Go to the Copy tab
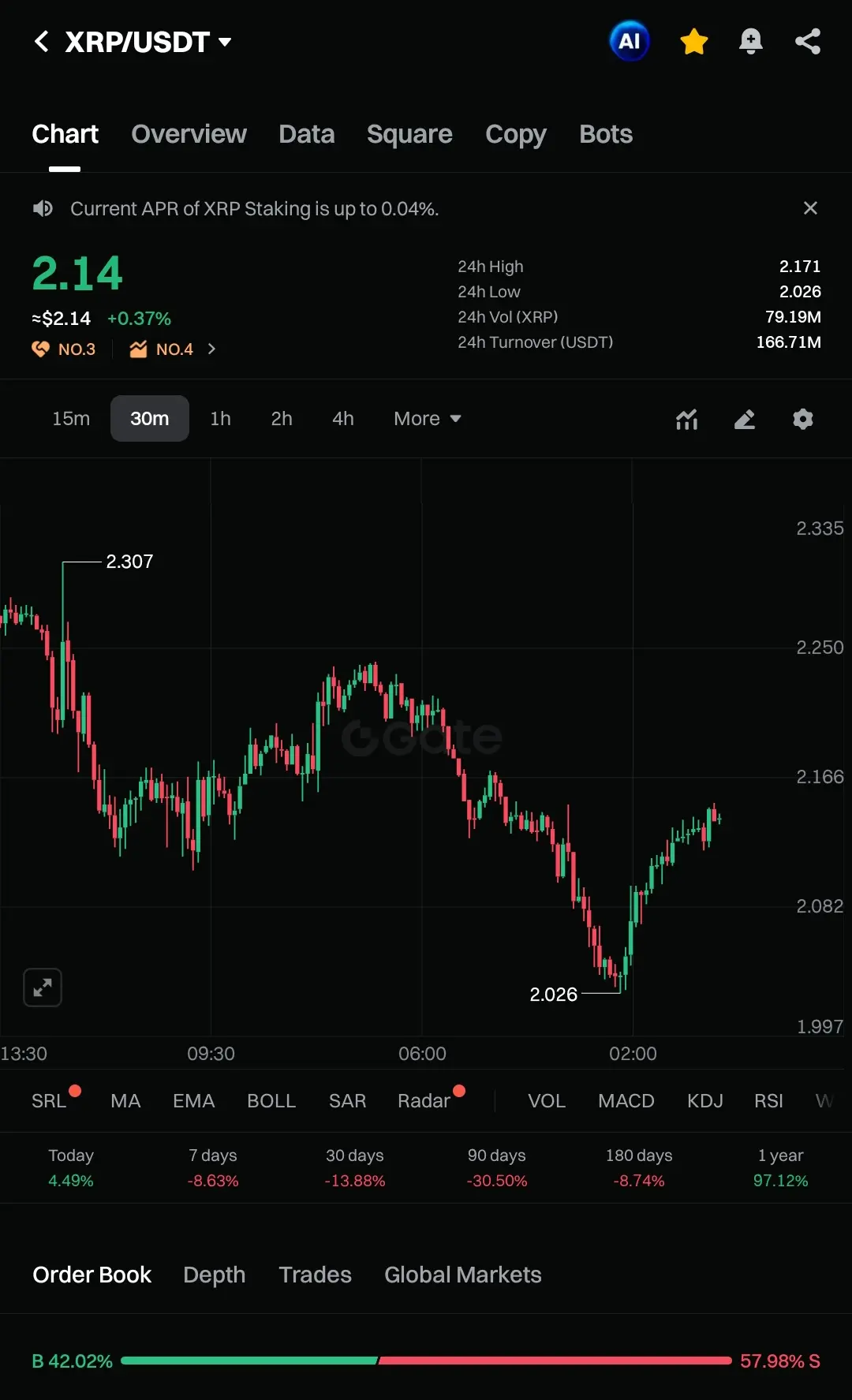 point(516,134)
